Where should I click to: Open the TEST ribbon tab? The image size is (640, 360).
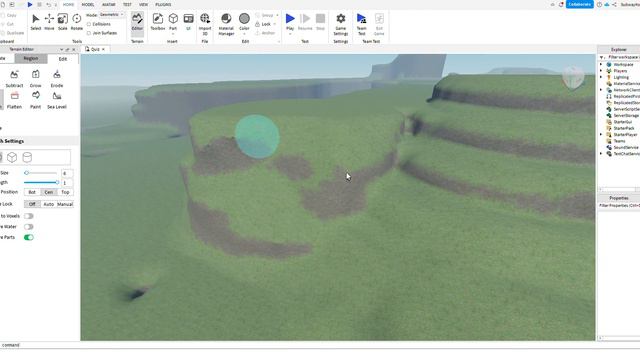point(127,4)
